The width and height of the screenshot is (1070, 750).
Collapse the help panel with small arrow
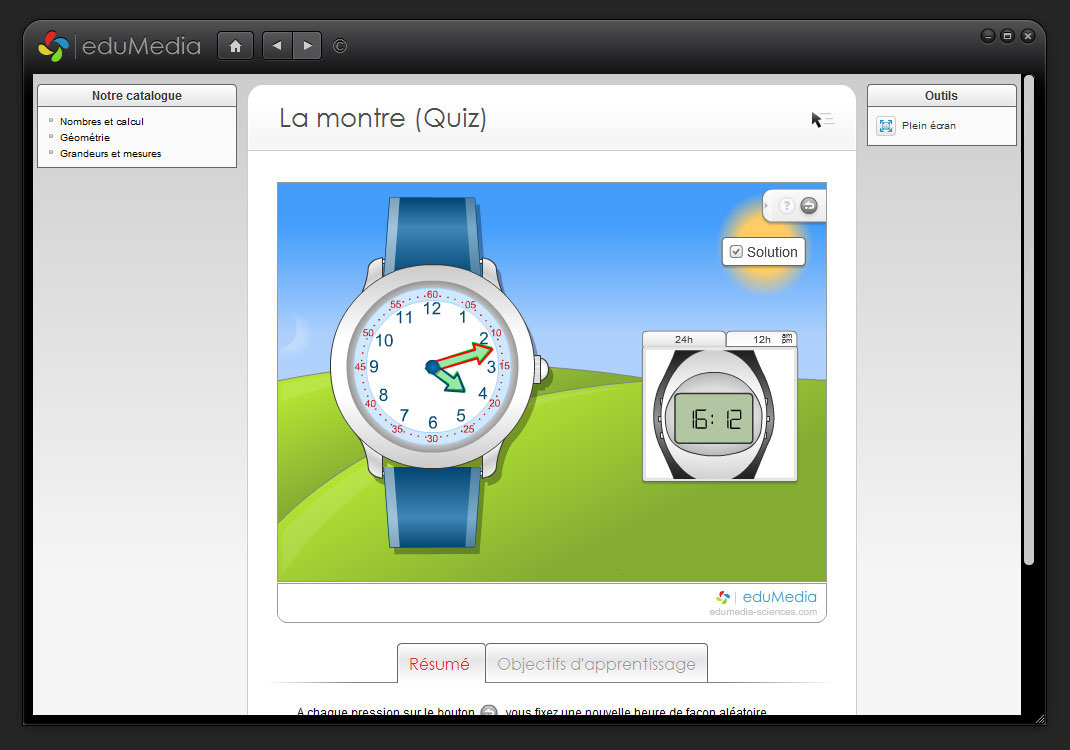pos(767,205)
